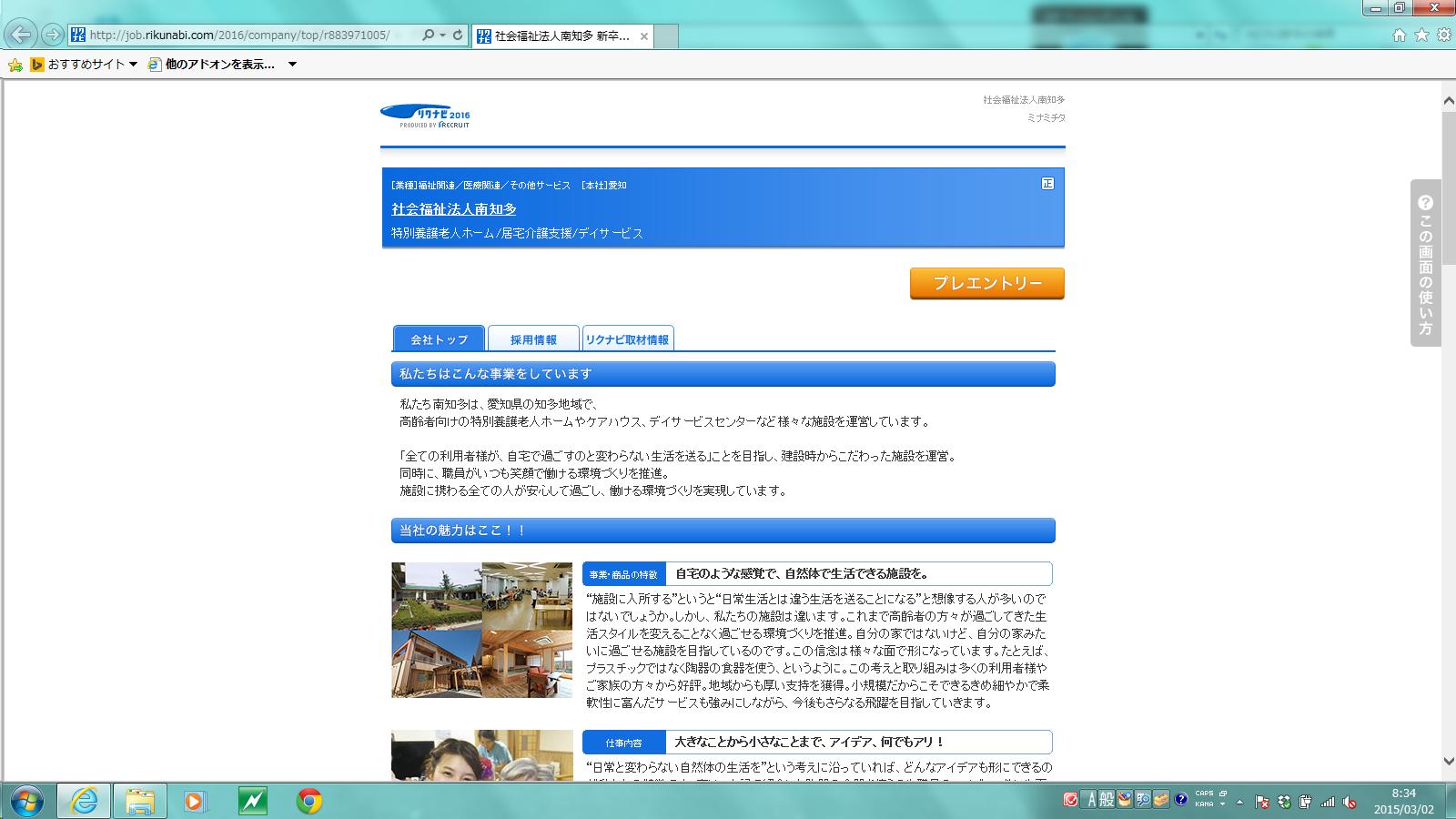Image resolution: width=1456 pixels, height=819 pixels.
Task: Click the language bar restore icon
Action: click(x=1223, y=794)
